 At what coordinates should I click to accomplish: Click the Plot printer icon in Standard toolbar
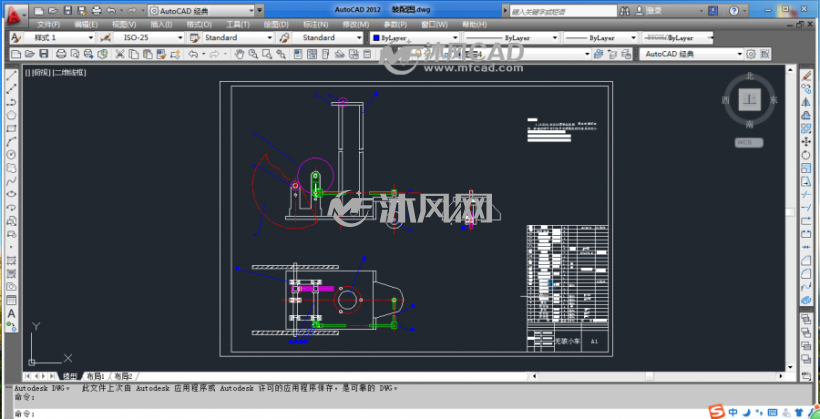61,54
